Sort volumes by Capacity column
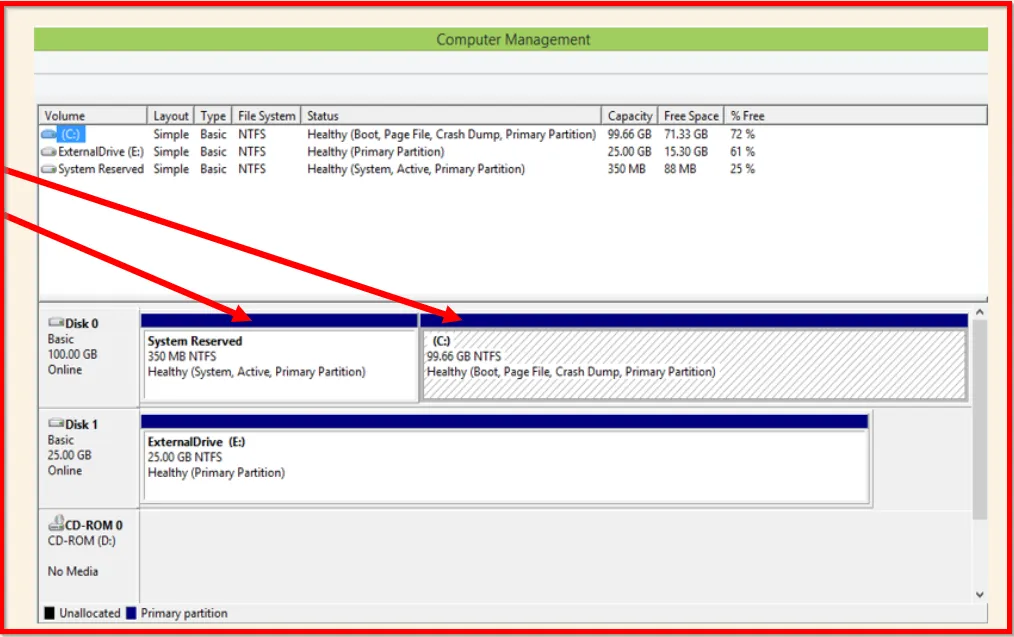Viewport: 1014px width, 637px height. (x=630, y=116)
